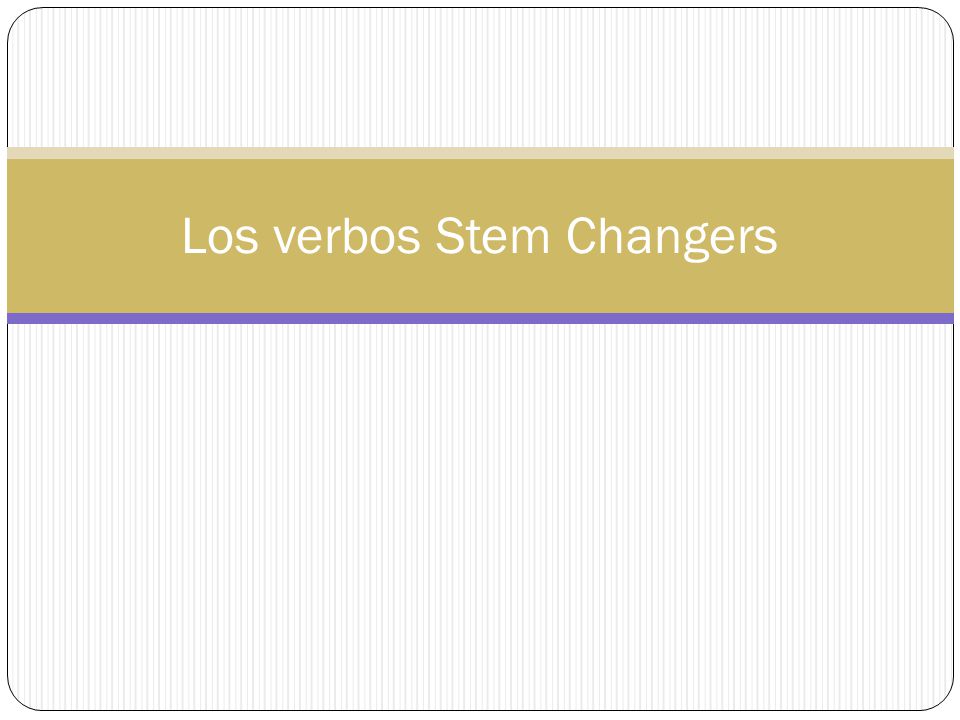This screenshot has height=720, width=960.
Task: Click the word "verbos" in the title
Action: click(347, 236)
